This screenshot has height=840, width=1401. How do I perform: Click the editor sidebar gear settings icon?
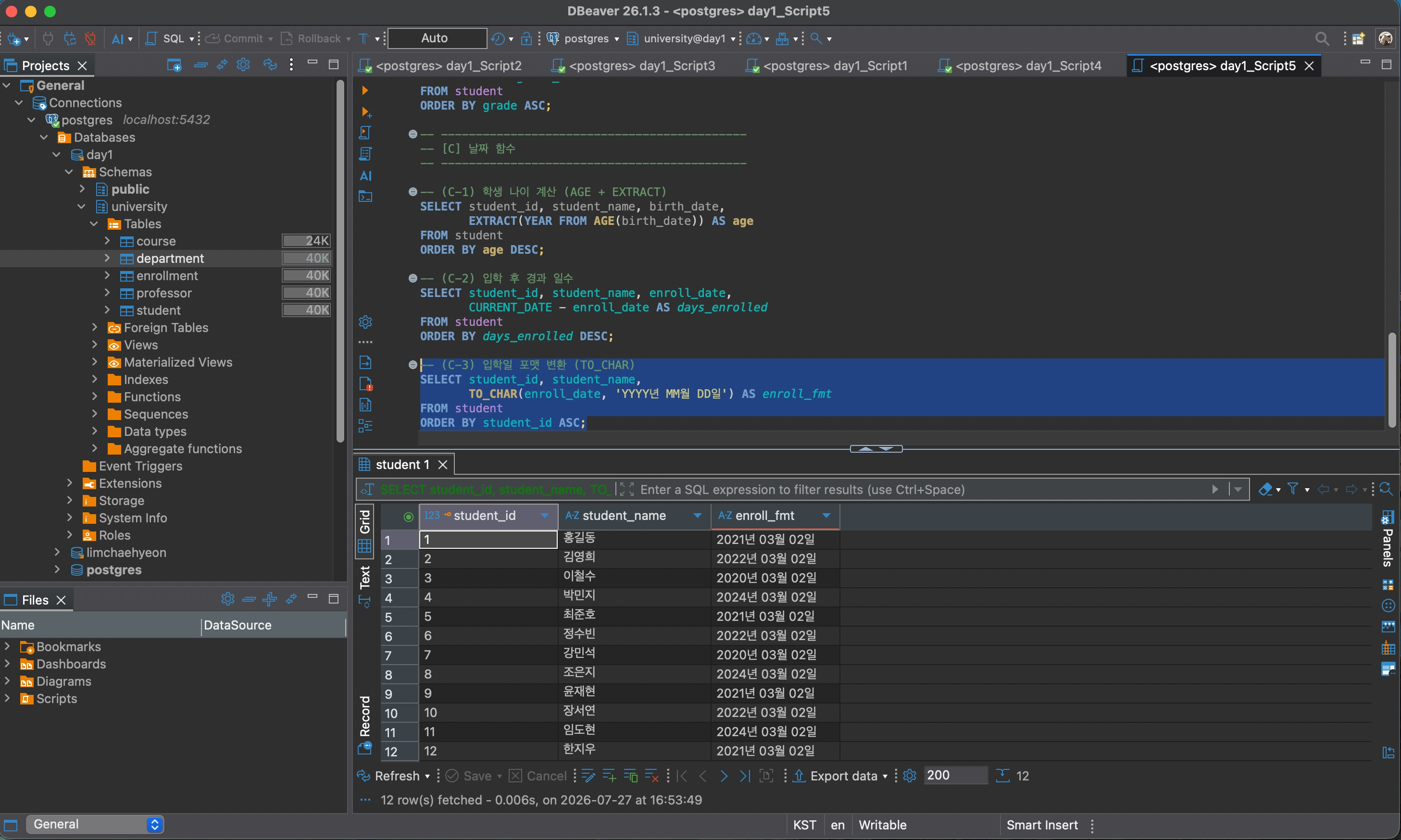[x=365, y=321]
